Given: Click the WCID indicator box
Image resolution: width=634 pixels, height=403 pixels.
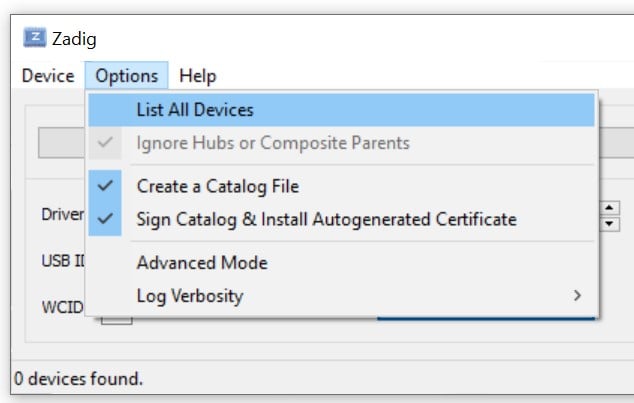Looking at the screenshot, I should (x=117, y=319).
